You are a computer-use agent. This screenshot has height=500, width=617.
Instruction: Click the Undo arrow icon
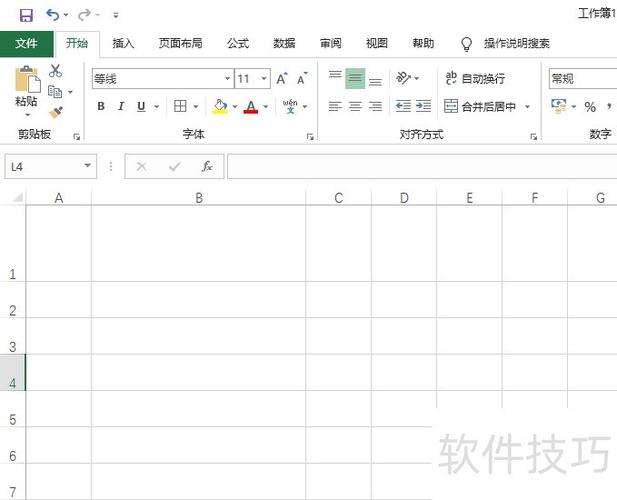(53, 15)
